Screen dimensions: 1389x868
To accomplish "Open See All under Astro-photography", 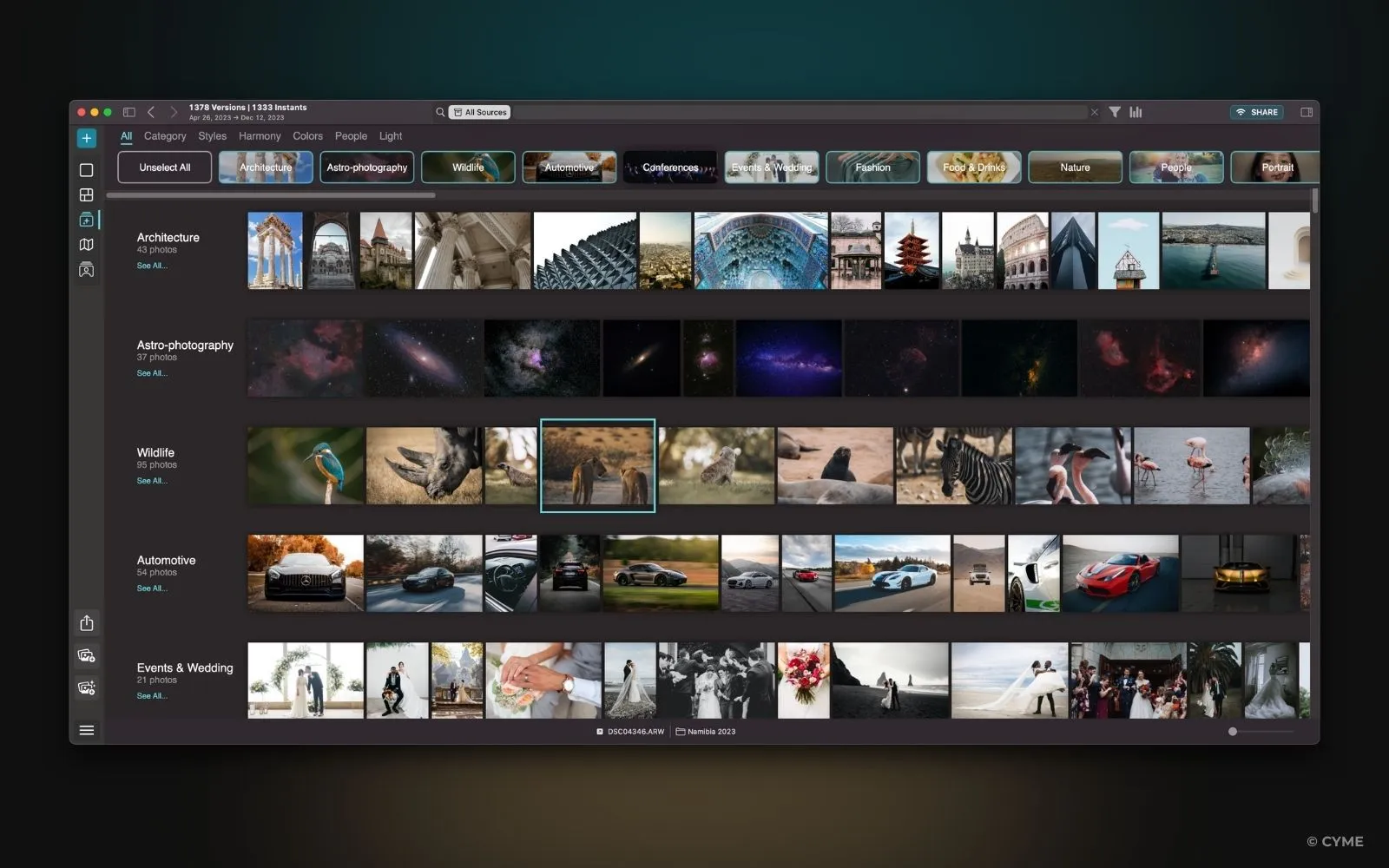I will coord(152,373).
